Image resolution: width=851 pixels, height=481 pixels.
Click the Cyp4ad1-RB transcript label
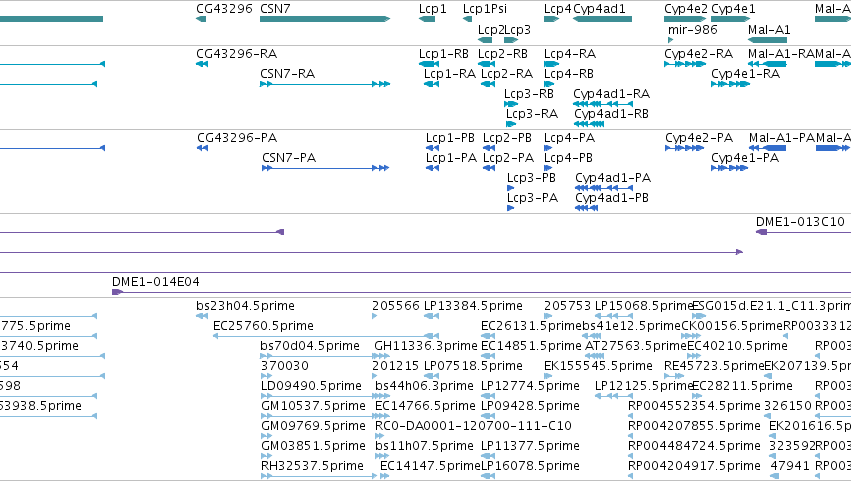[x=612, y=114]
